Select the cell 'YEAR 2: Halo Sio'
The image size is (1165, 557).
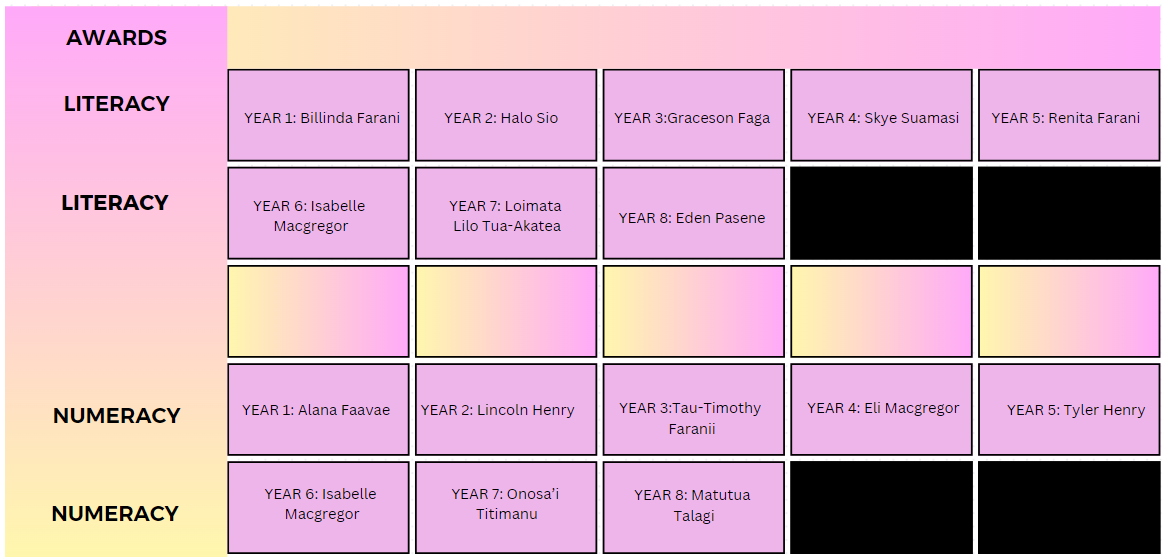point(506,115)
